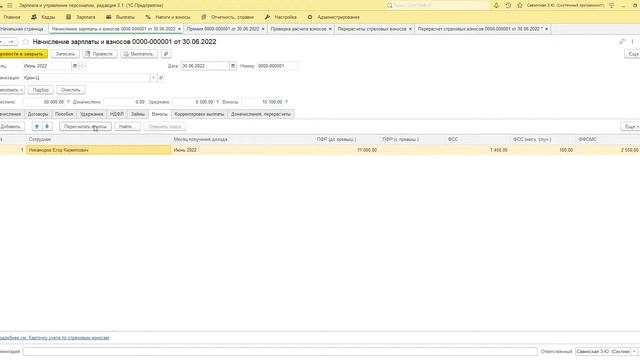640x360 pixels.
Task: Open the table Еще dropdown menu
Action: coord(630,127)
